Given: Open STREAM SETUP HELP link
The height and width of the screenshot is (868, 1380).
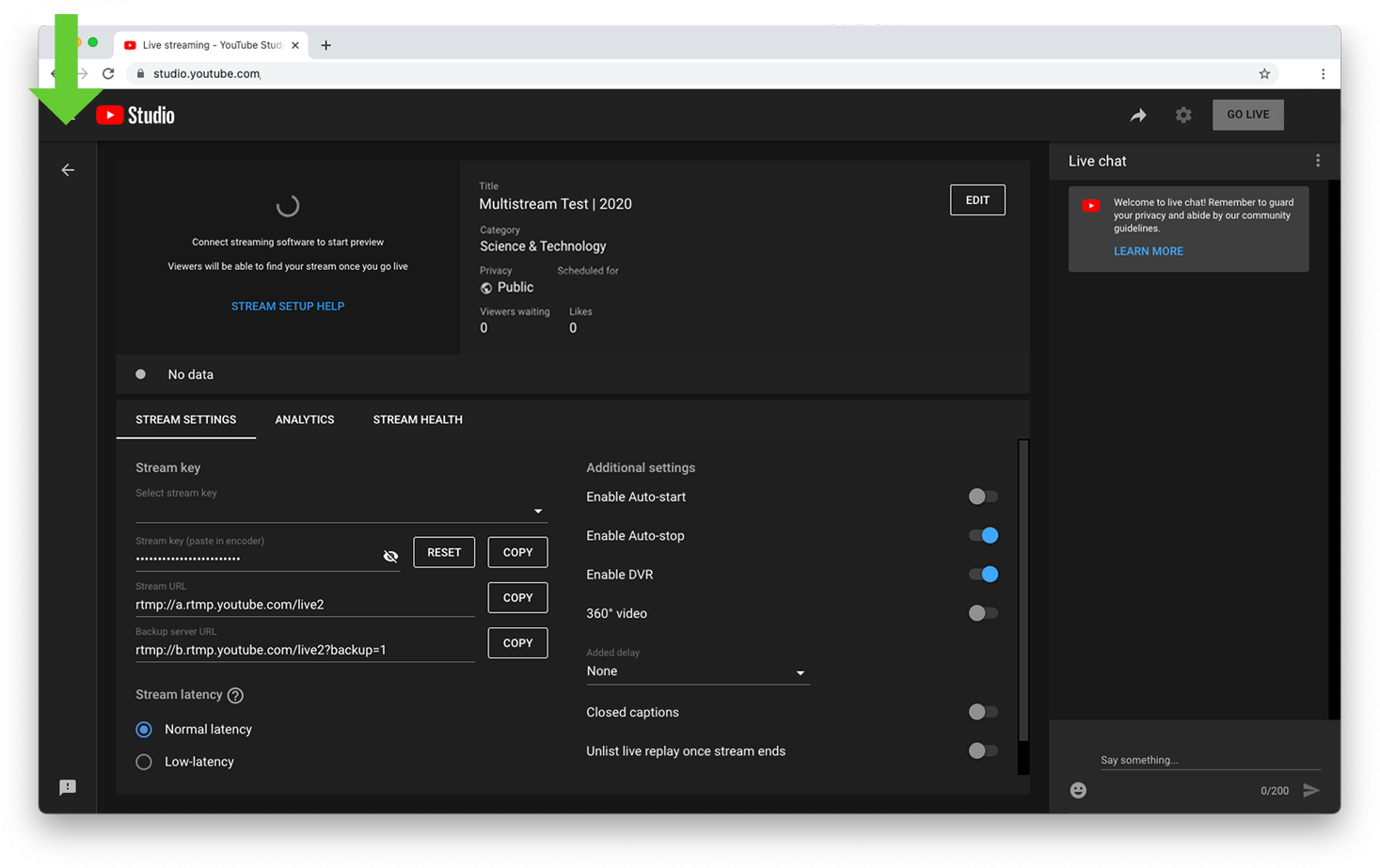Looking at the screenshot, I should [x=288, y=307].
